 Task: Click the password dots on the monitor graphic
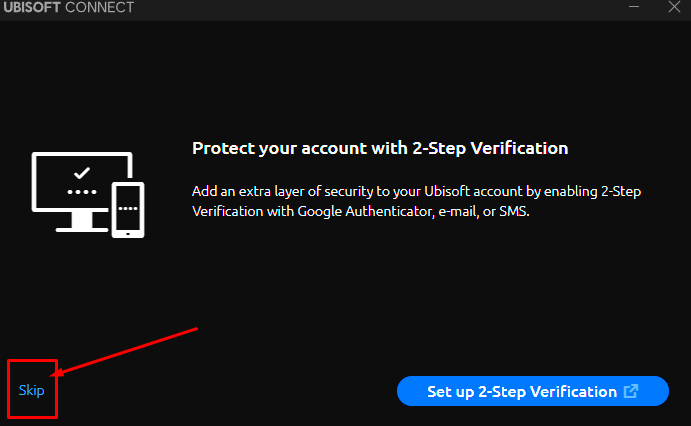[82, 192]
